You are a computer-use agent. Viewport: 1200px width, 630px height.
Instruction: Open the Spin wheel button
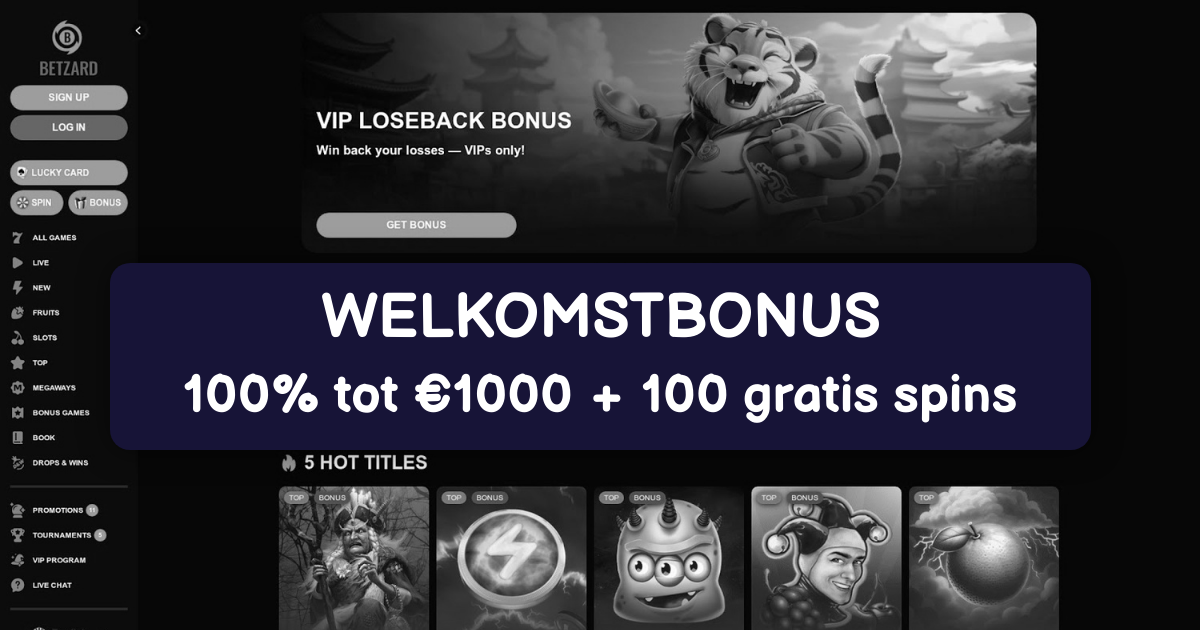(36, 203)
